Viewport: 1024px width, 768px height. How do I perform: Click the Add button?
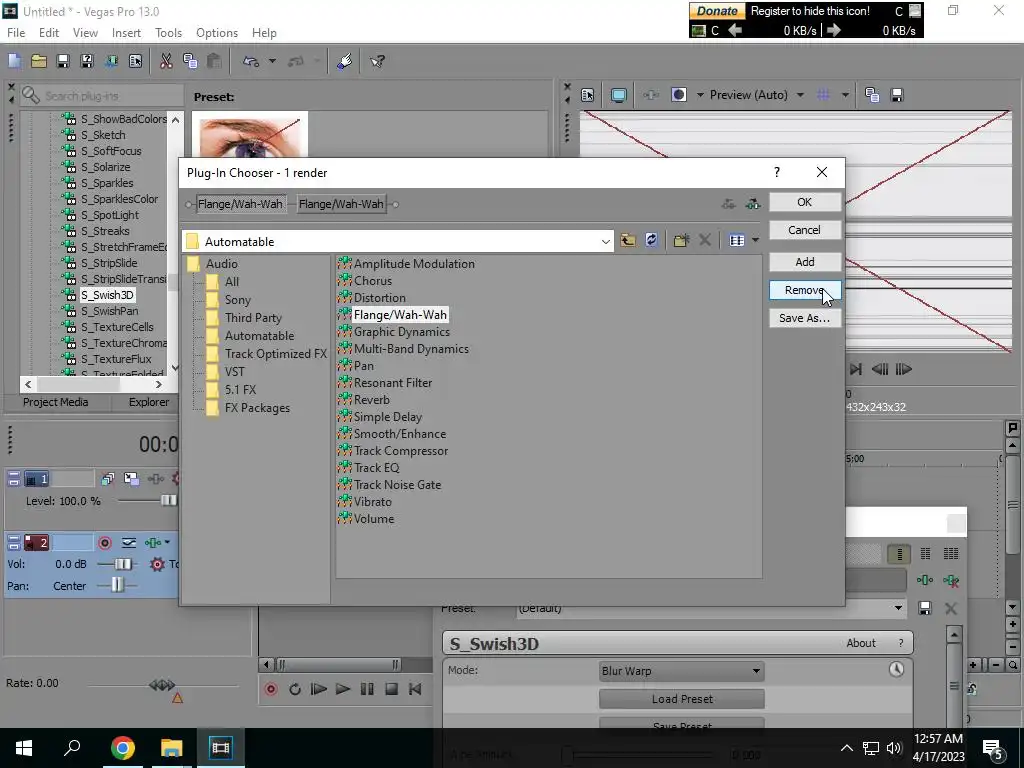coord(805,262)
